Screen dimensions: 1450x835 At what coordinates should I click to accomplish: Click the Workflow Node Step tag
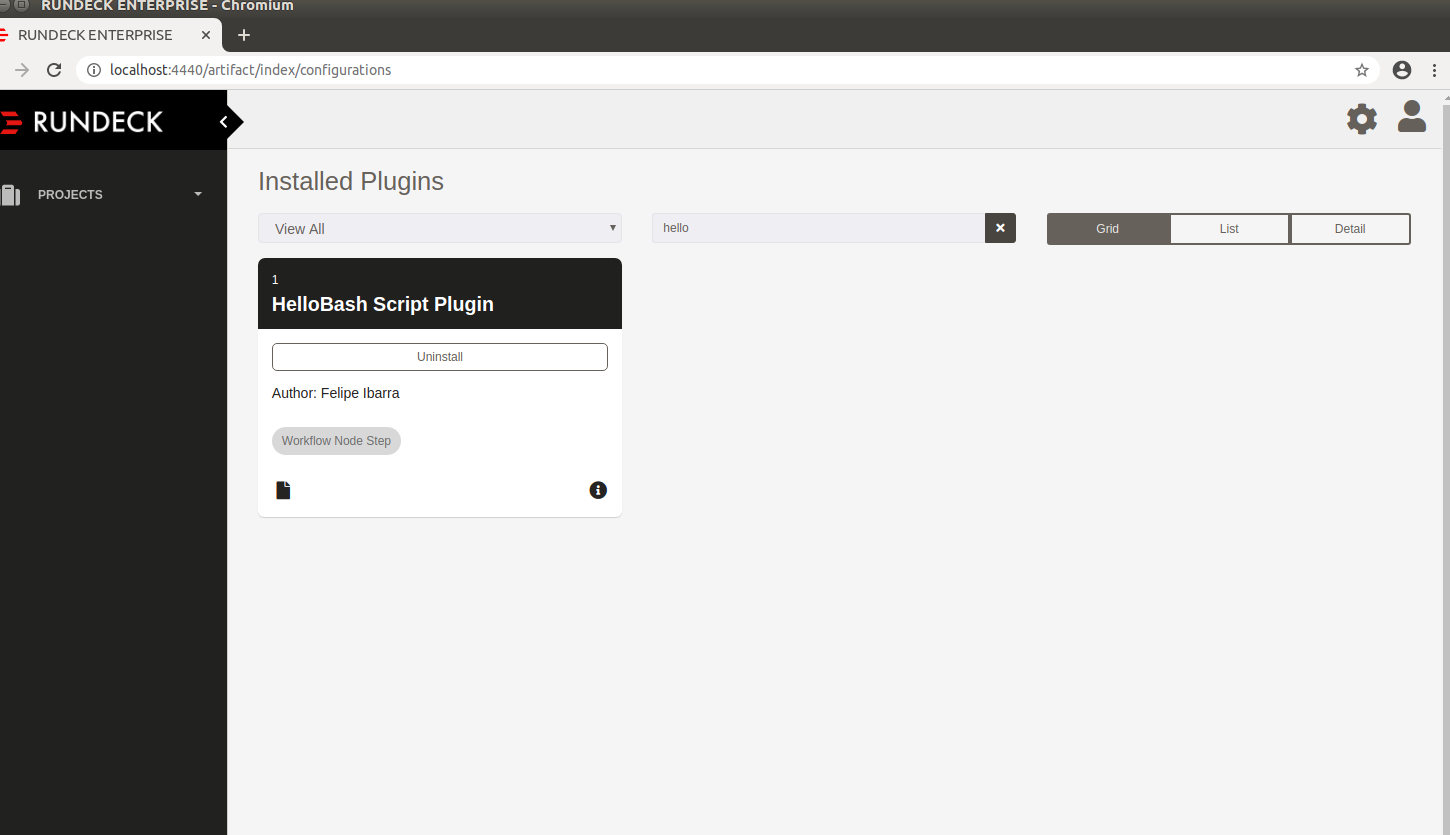[336, 440]
